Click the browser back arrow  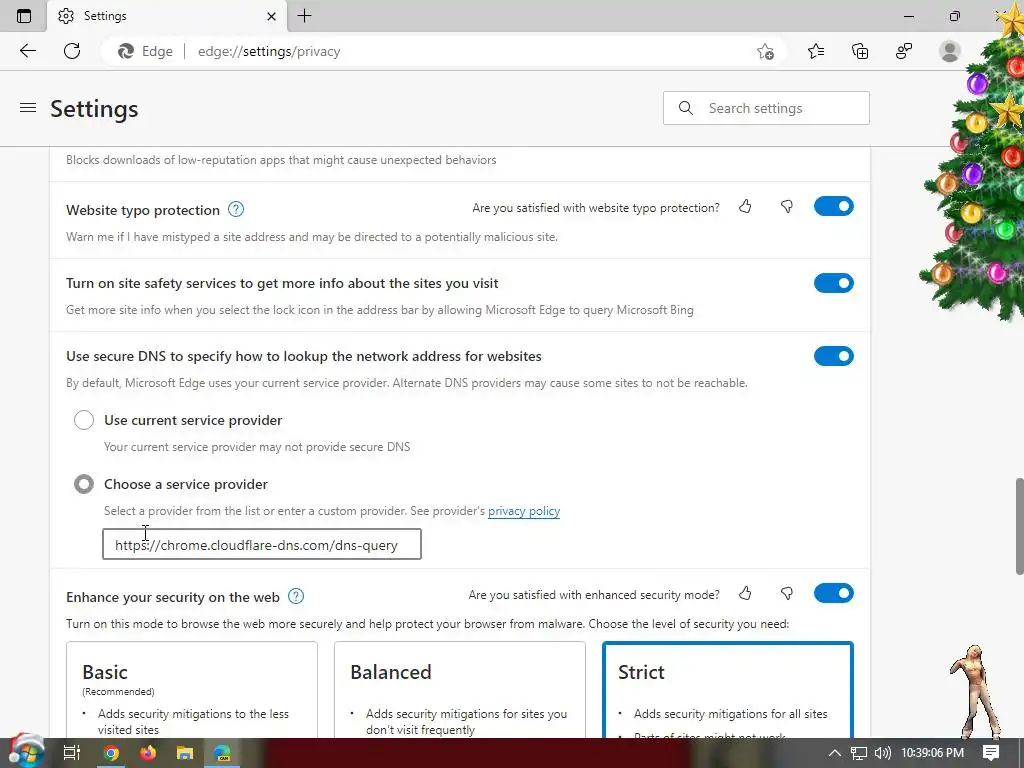tap(27, 51)
